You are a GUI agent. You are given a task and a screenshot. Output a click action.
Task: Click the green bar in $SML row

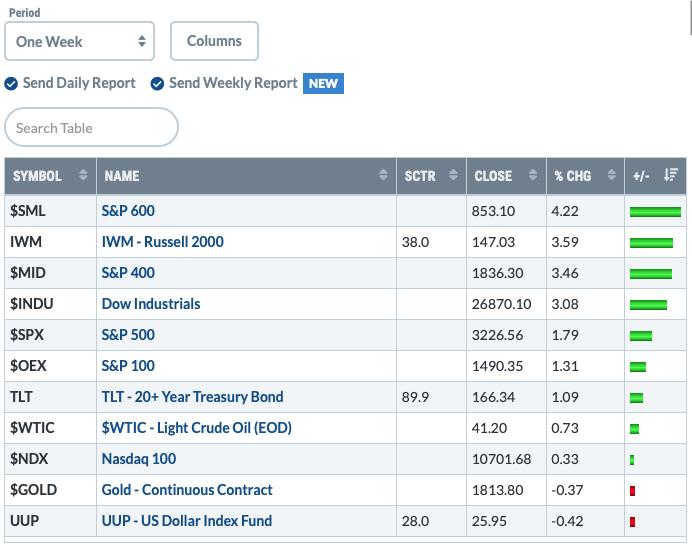coord(655,212)
